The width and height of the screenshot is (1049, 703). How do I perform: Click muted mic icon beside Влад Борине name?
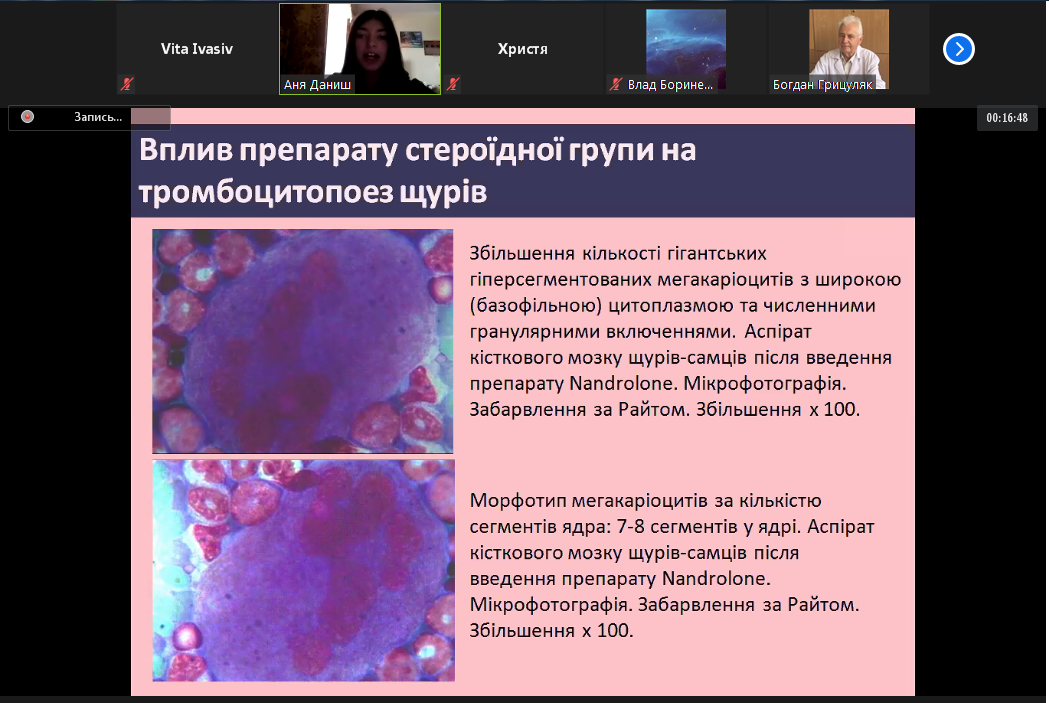point(617,86)
